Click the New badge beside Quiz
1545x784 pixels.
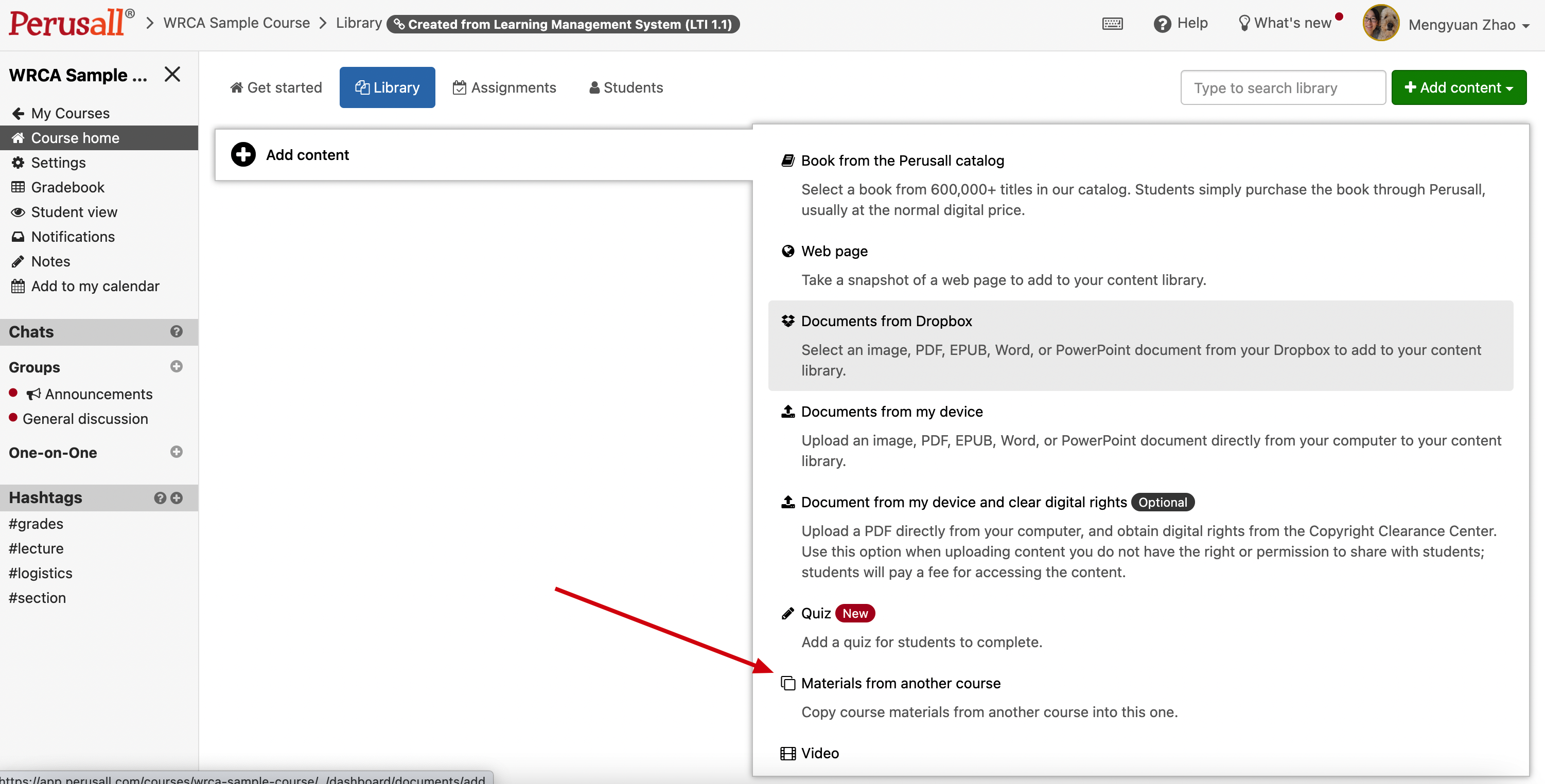click(855, 613)
